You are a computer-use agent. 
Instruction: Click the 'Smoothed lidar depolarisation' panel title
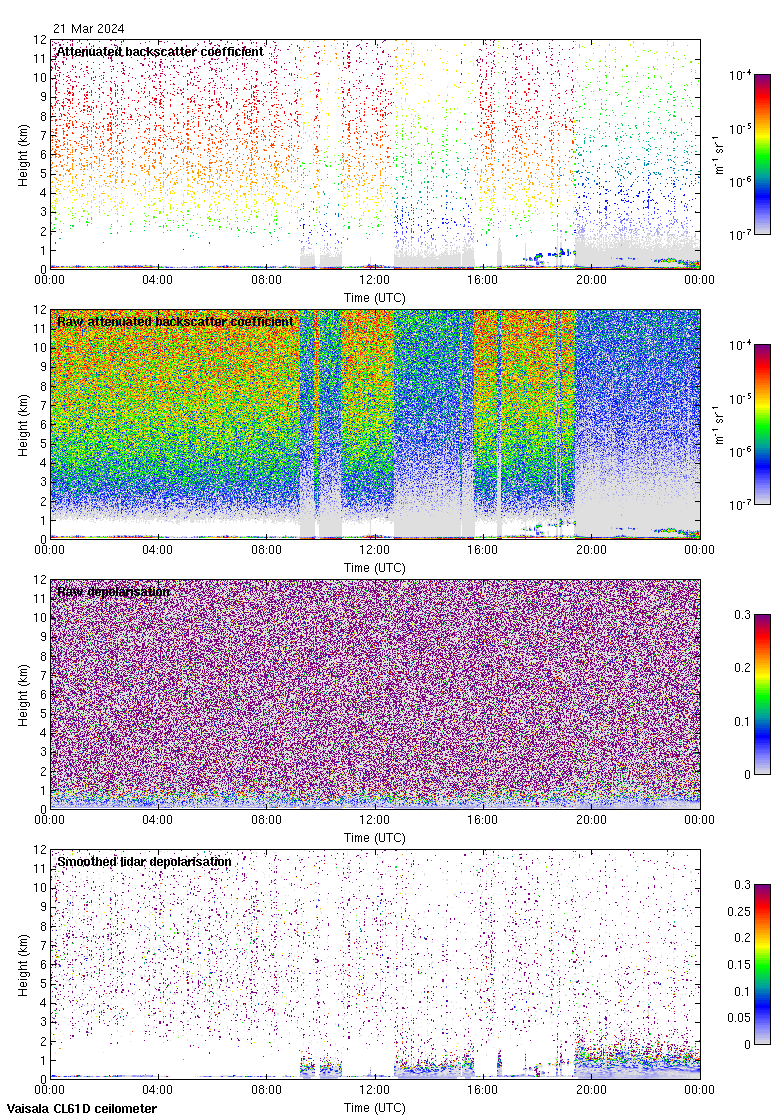(144, 861)
